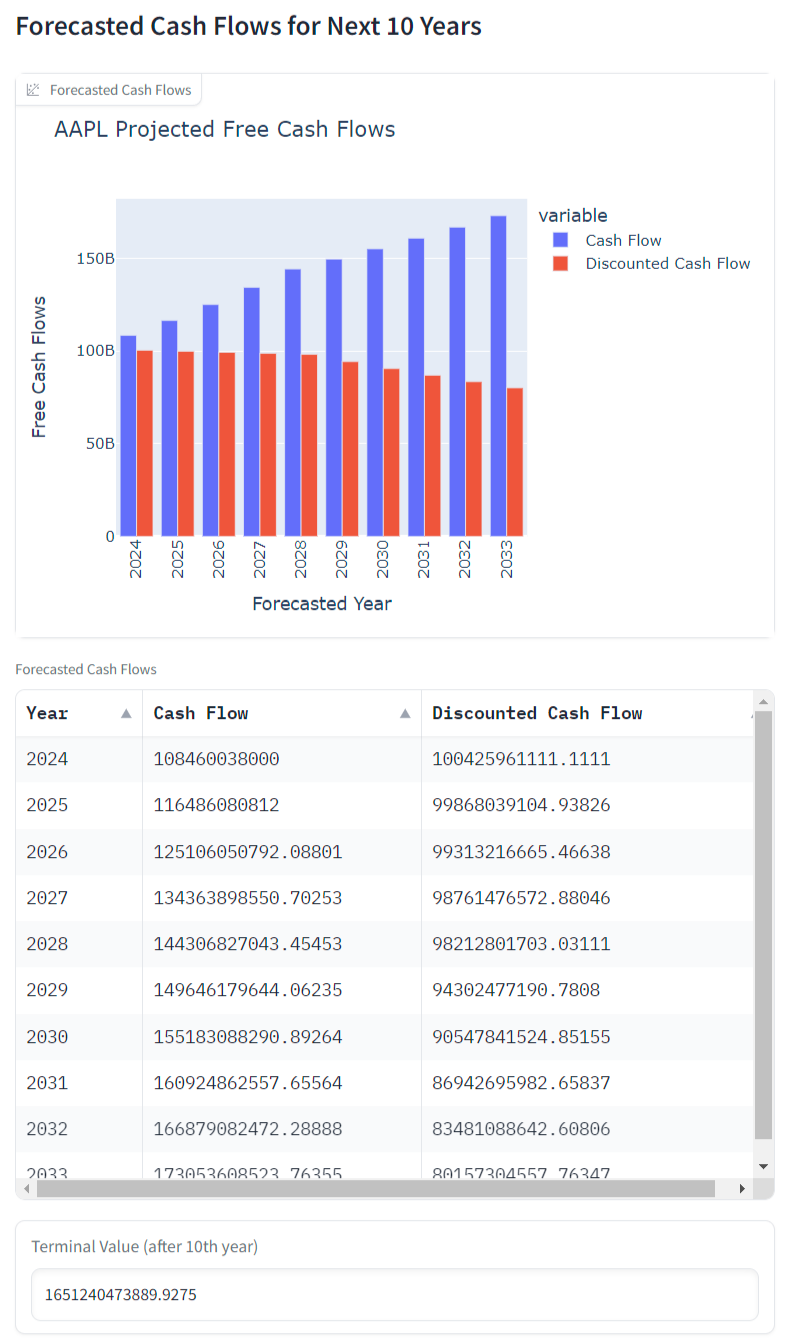Click discounted value 86942695982.65837
This screenshot has width=792, height=1342.
pyautogui.click(x=521, y=1083)
